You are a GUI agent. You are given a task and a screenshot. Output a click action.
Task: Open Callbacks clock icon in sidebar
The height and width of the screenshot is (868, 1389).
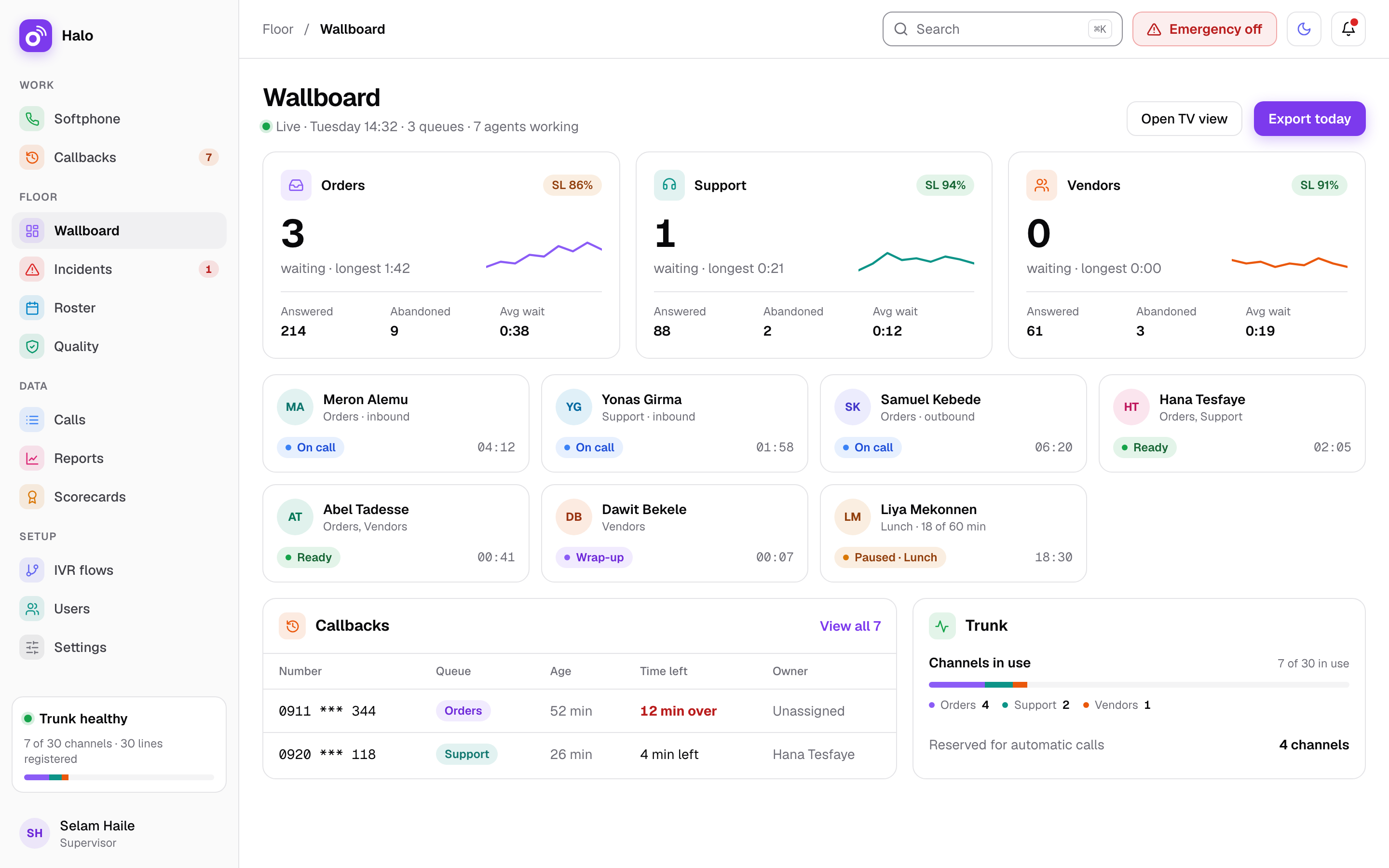click(x=32, y=157)
